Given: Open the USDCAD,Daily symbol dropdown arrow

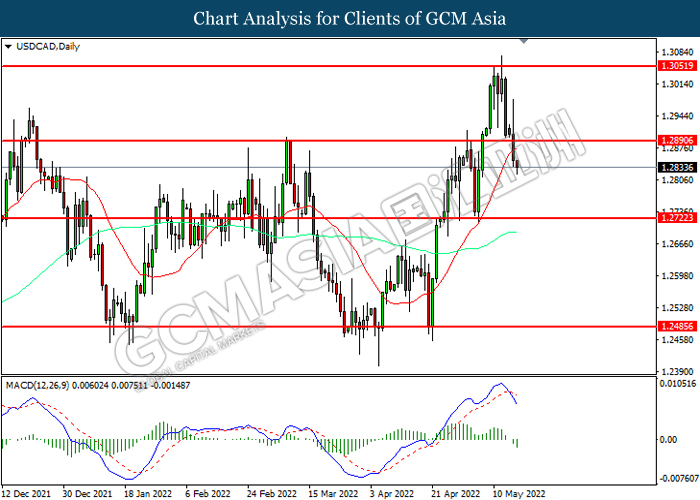Looking at the screenshot, I should pyautogui.click(x=8, y=46).
